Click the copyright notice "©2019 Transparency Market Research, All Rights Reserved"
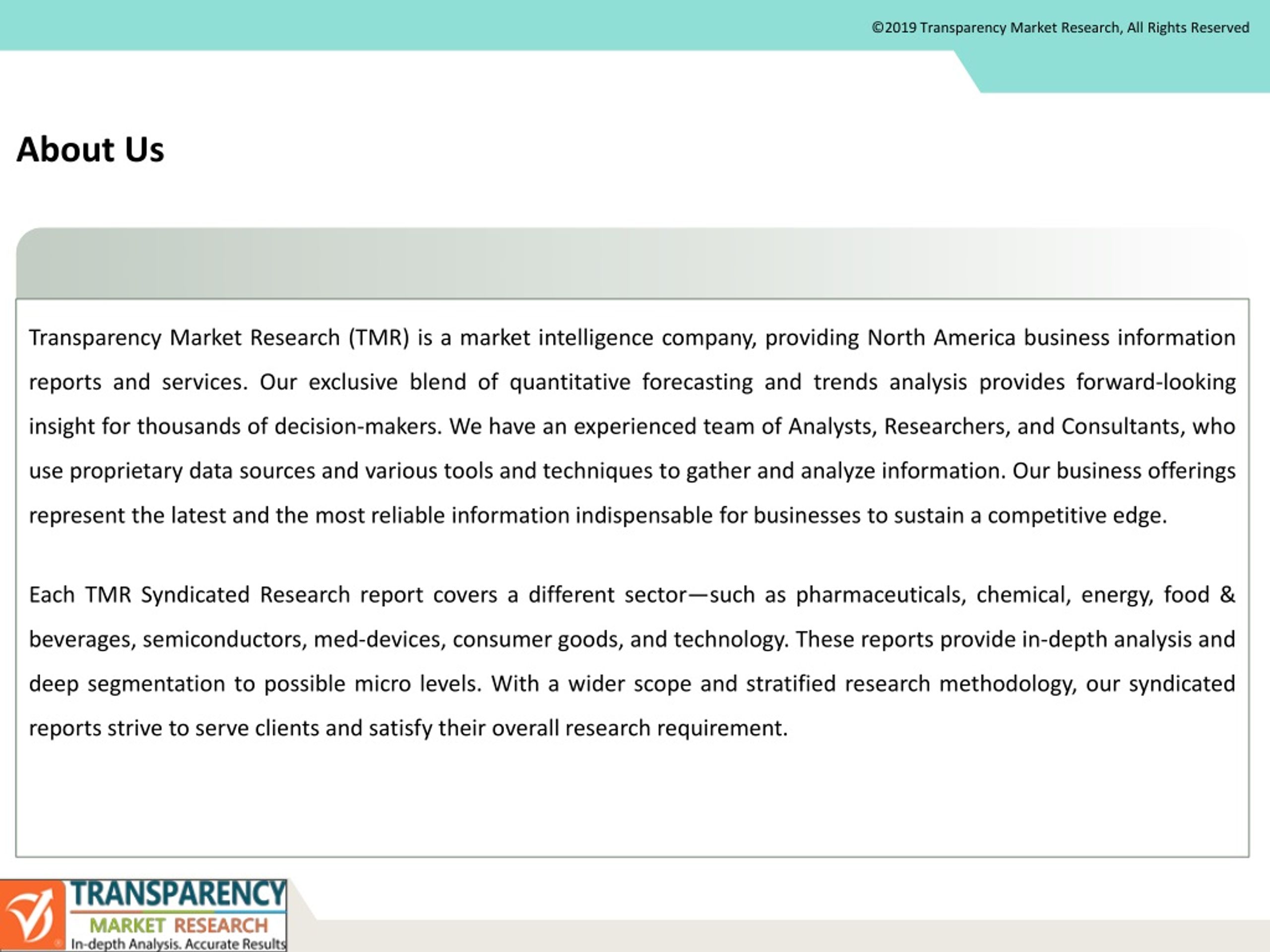 tap(1061, 28)
